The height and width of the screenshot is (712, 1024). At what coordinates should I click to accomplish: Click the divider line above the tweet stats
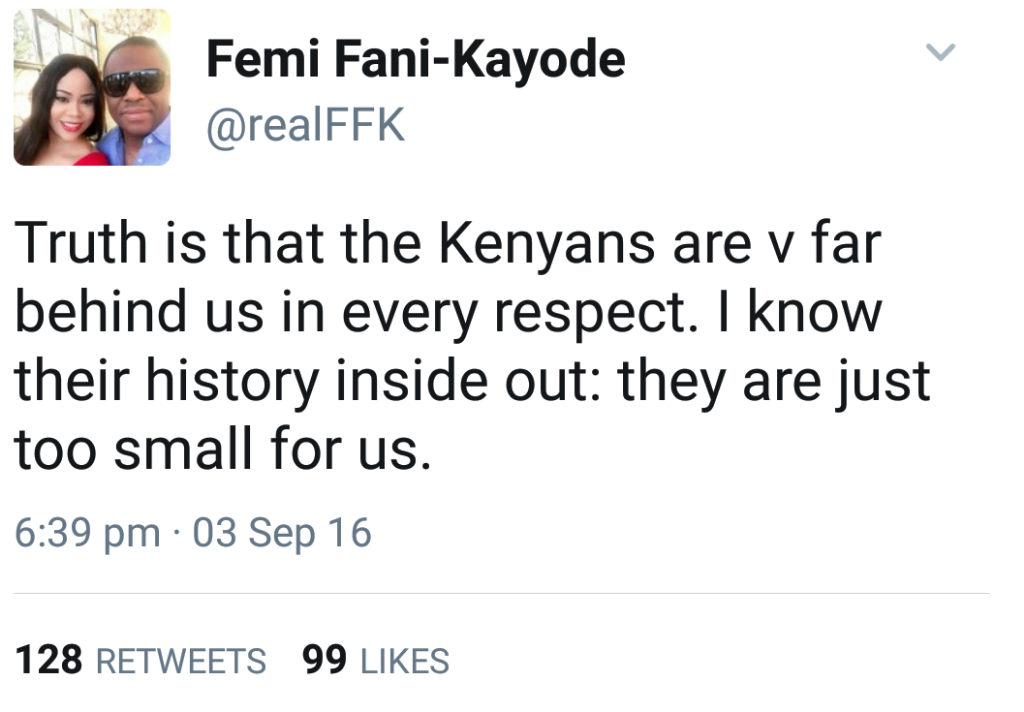502,593
